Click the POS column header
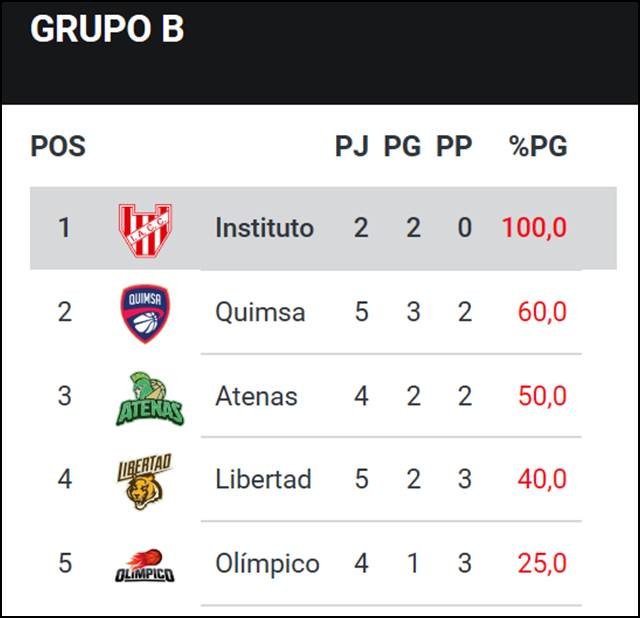 (58, 147)
